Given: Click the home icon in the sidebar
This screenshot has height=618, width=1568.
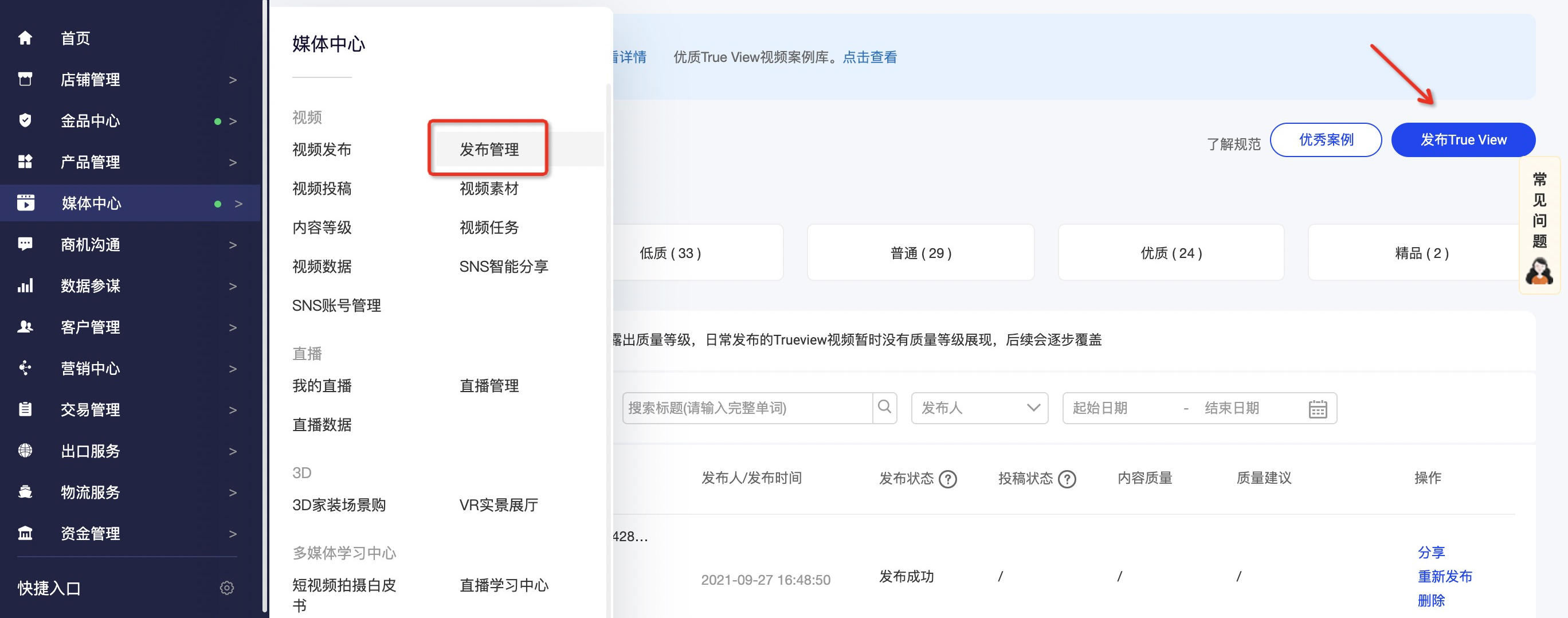Looking at the screenshot, I should pos(25,38).
